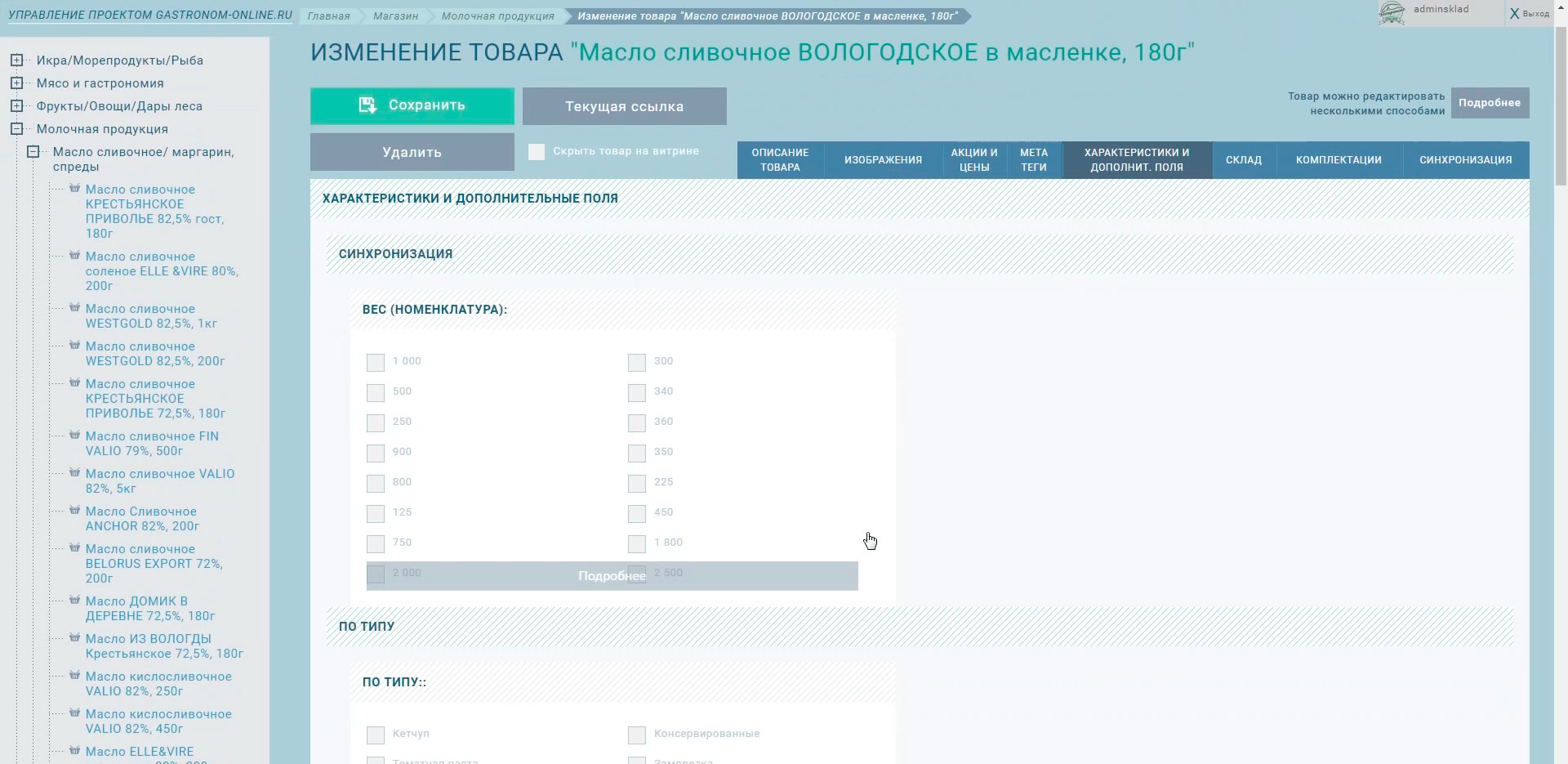Expand Икра/Морепродукты/Рыба category
1568x764 pixels.
(16, 60)
